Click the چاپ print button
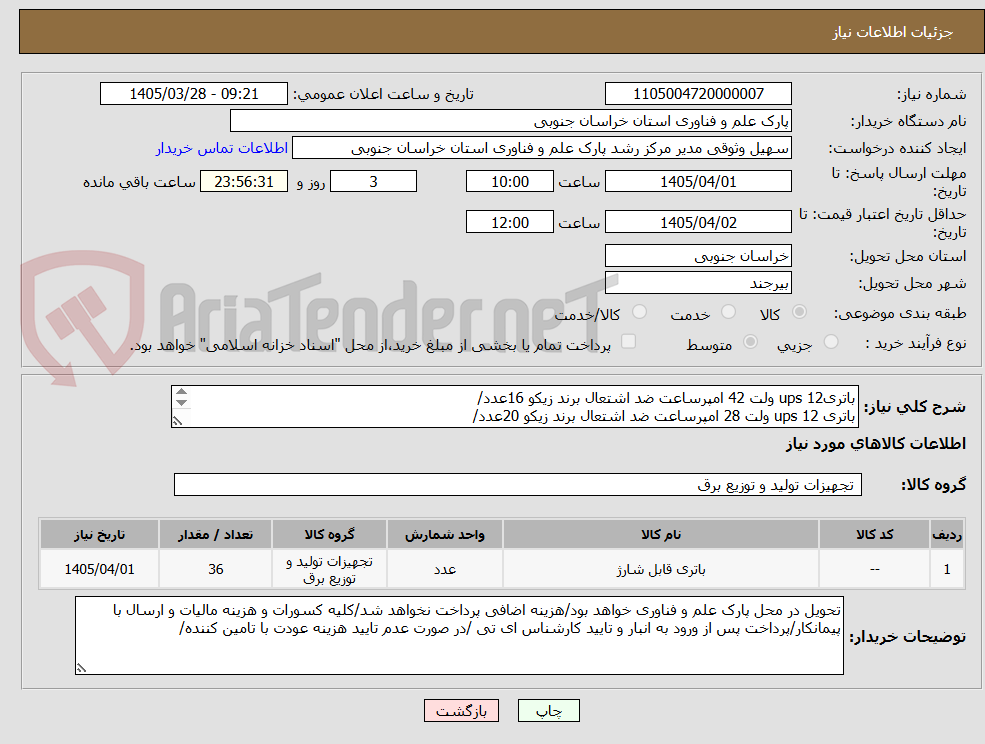 [x=548, y=711]
